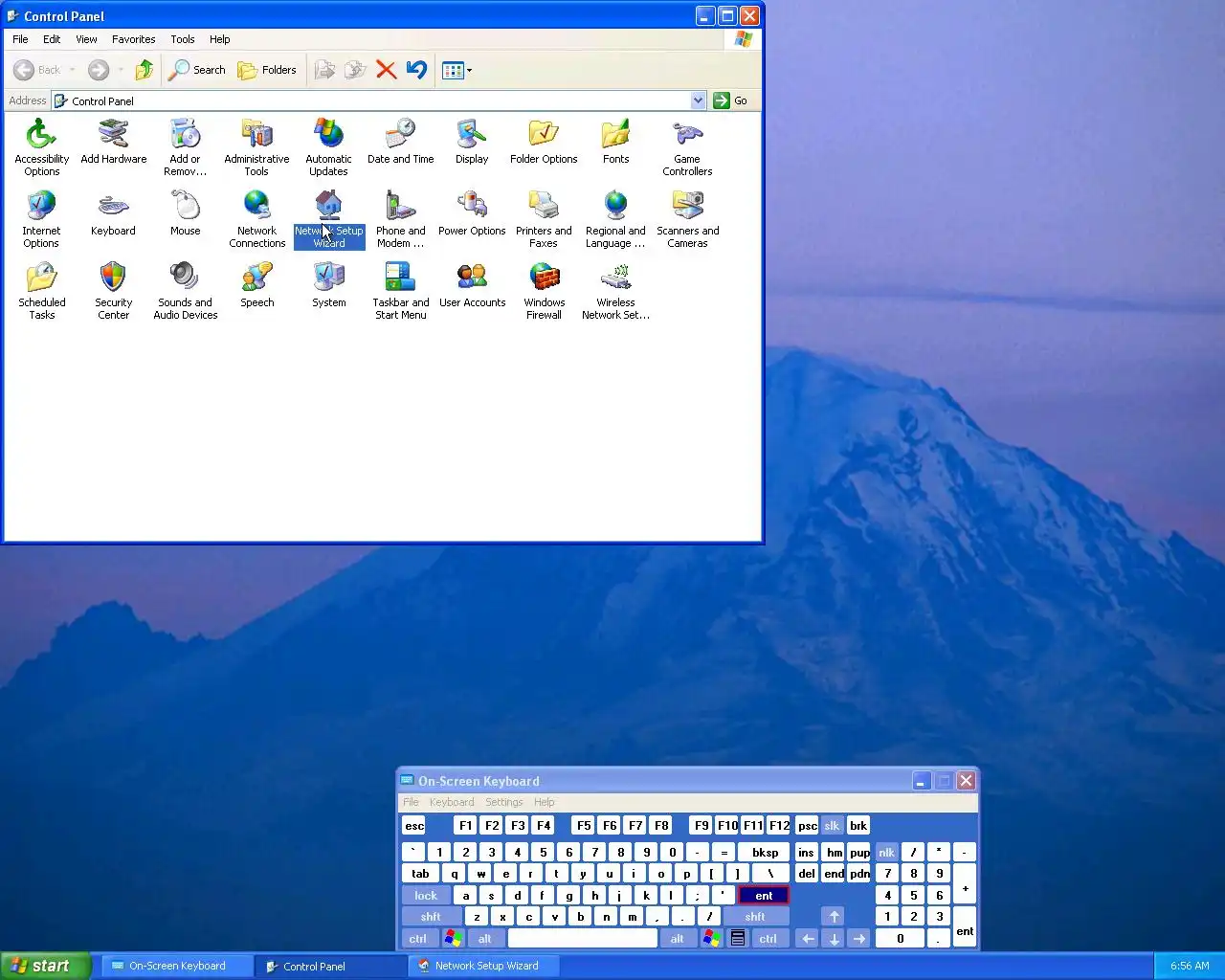Click the Go button next to address bar

pos(731,100)
